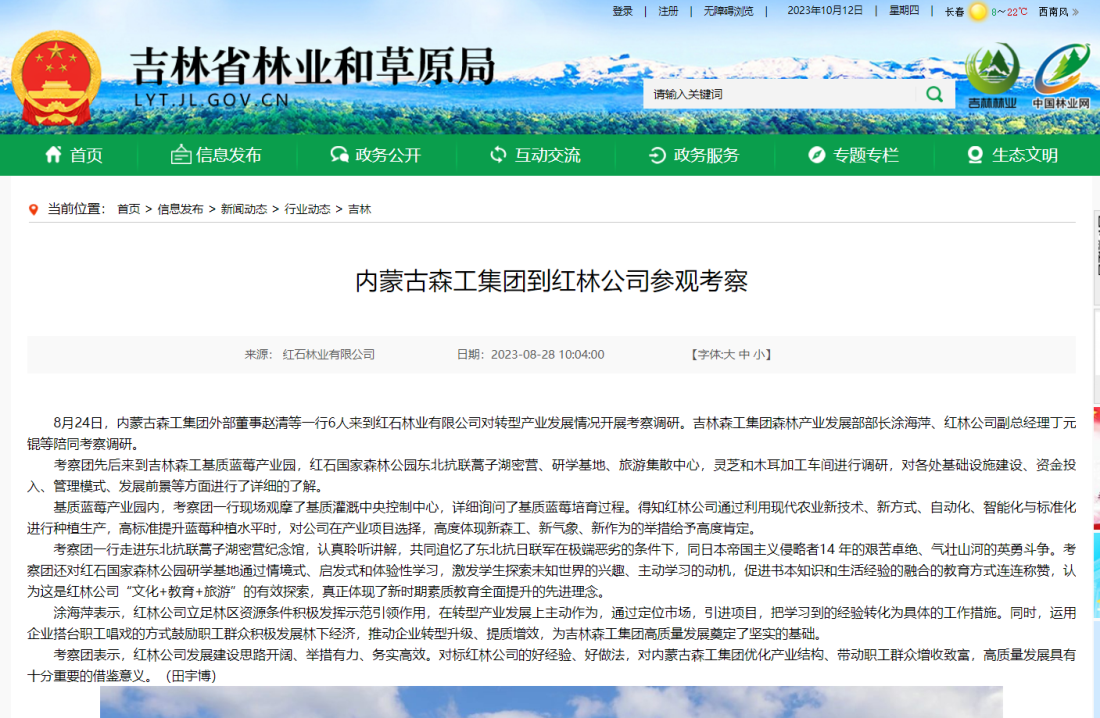Open the 政务服务 navigation menu

tap(695, 155)
